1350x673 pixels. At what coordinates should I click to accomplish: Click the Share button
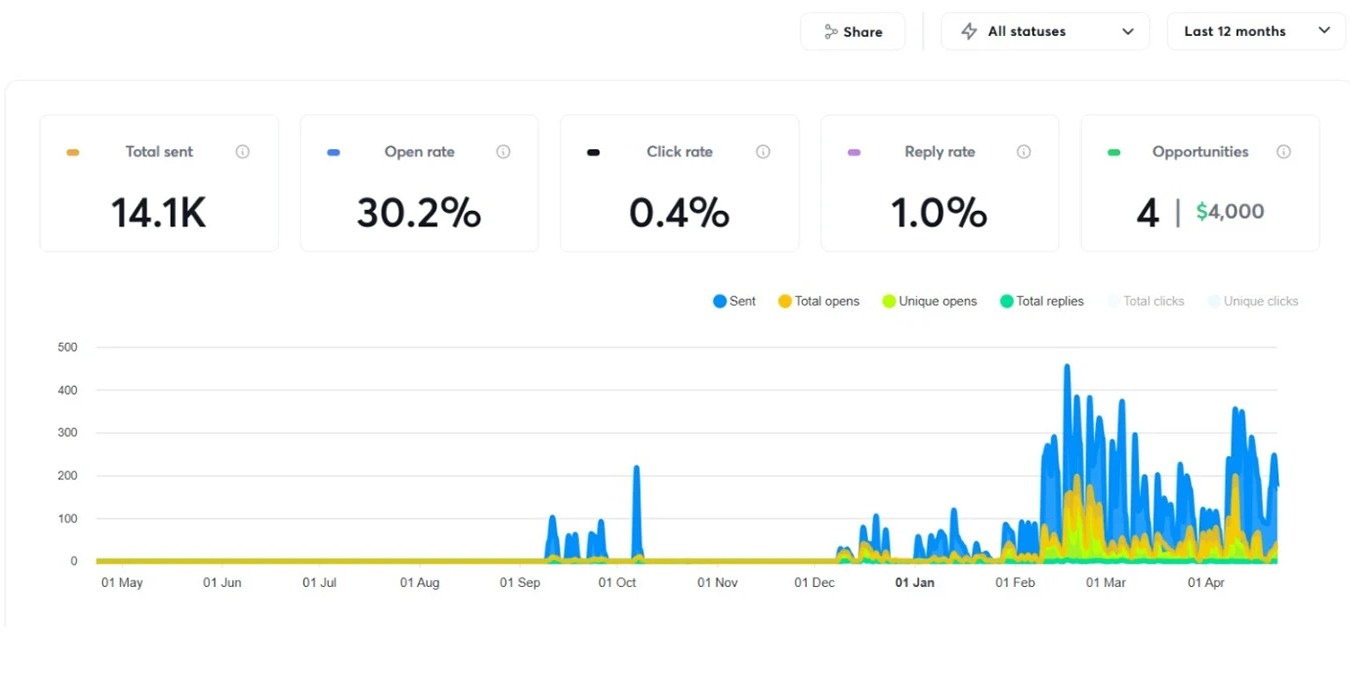pyautogui.click(x=853, y=32)
